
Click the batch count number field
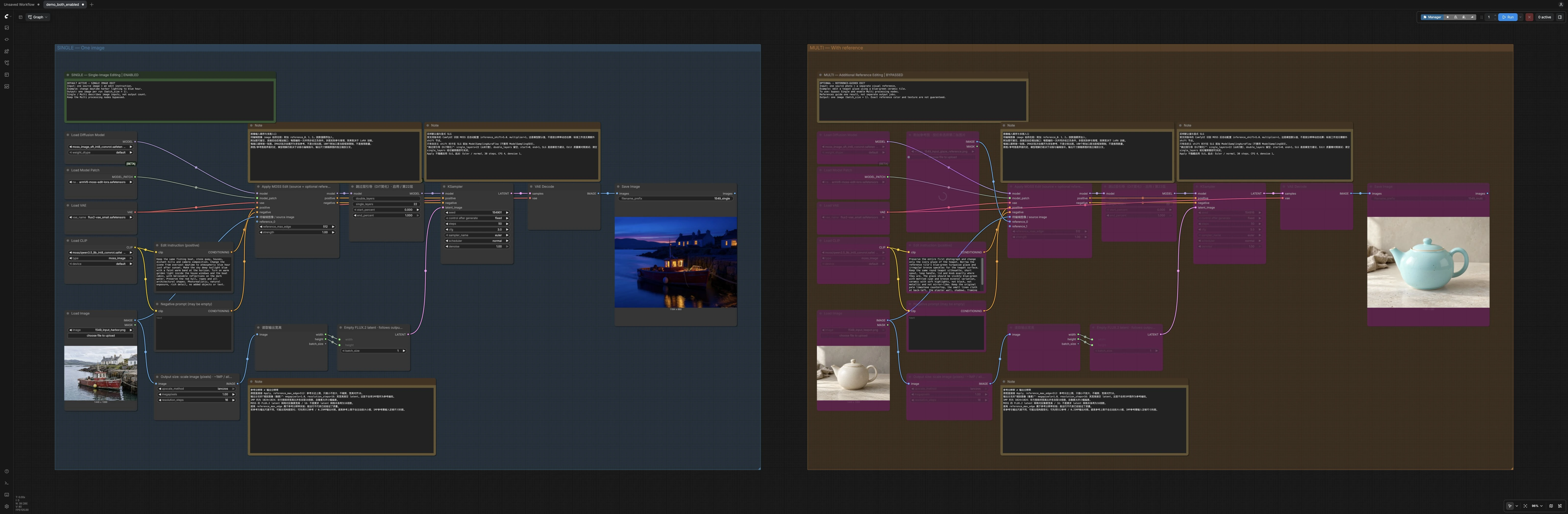[x=1489, y=17]
